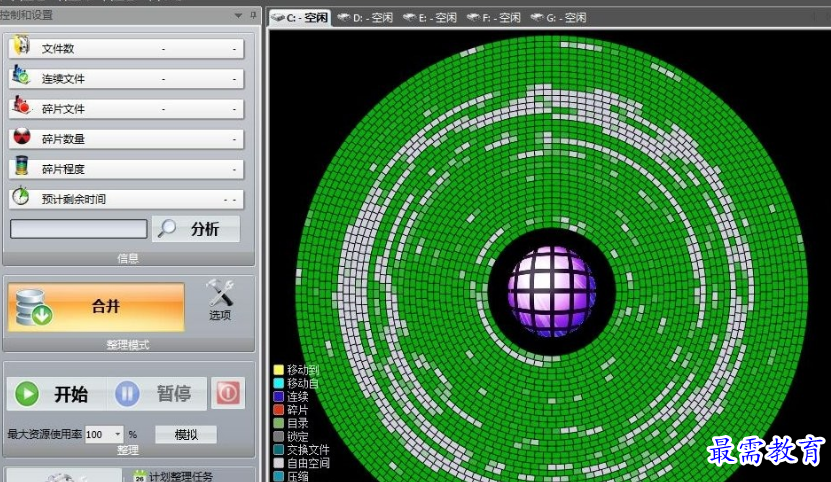
Task: Switch to the C: - 空闲 tab
Action: coord(299,17)
